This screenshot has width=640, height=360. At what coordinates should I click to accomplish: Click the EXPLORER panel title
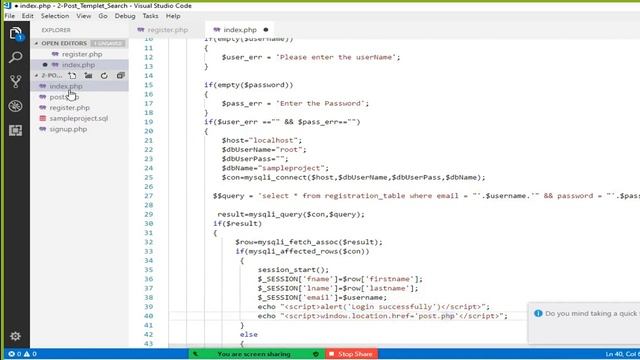(x=56, y=30)
